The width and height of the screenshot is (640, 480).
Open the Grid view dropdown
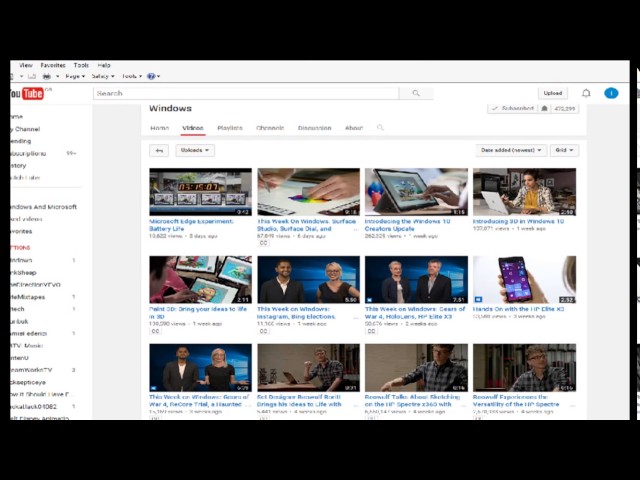coord(564,150)
